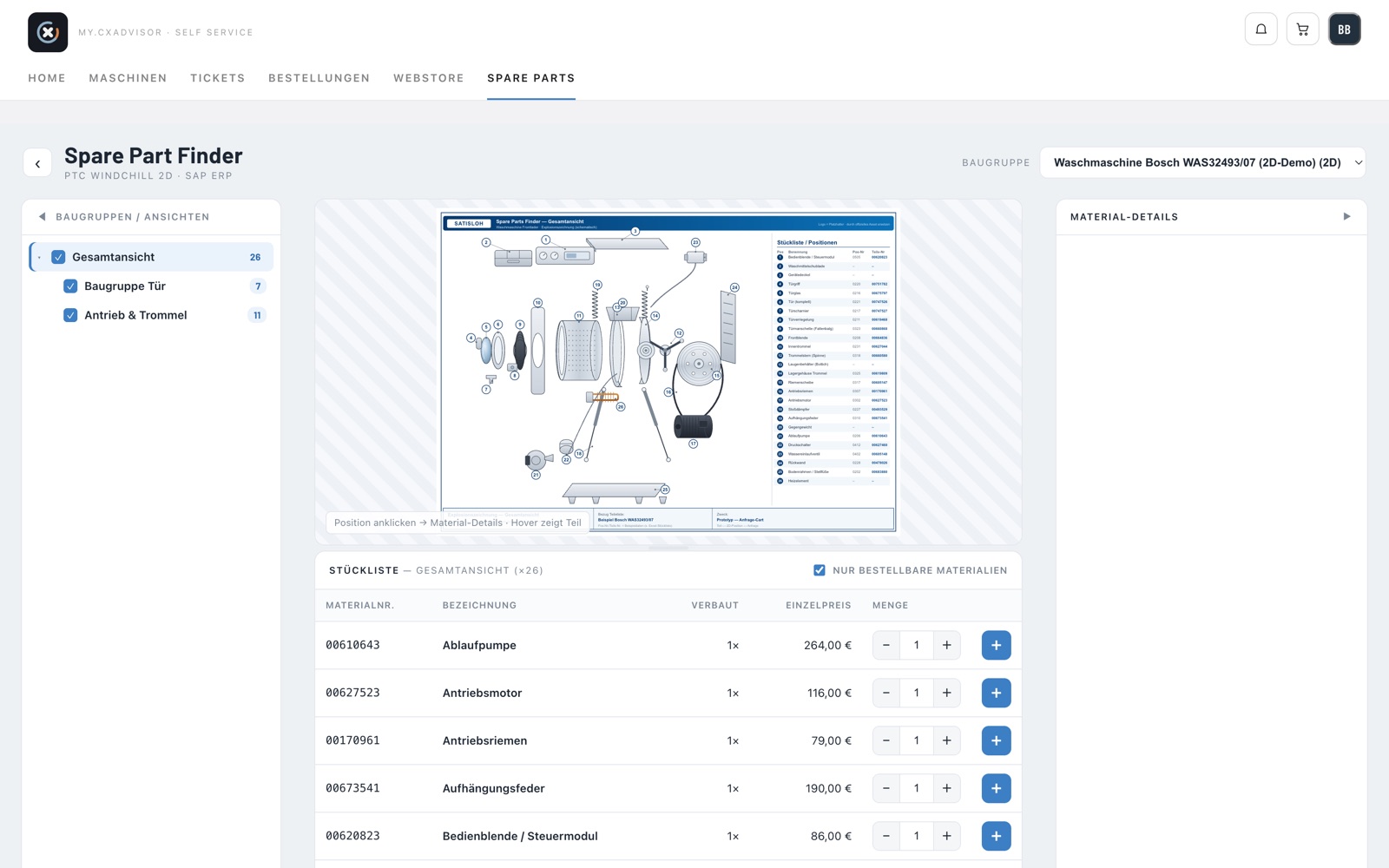Edit the Ablaufpumpe quantity field
This screenshot has width=1389, height=868.
pos(916,645)
